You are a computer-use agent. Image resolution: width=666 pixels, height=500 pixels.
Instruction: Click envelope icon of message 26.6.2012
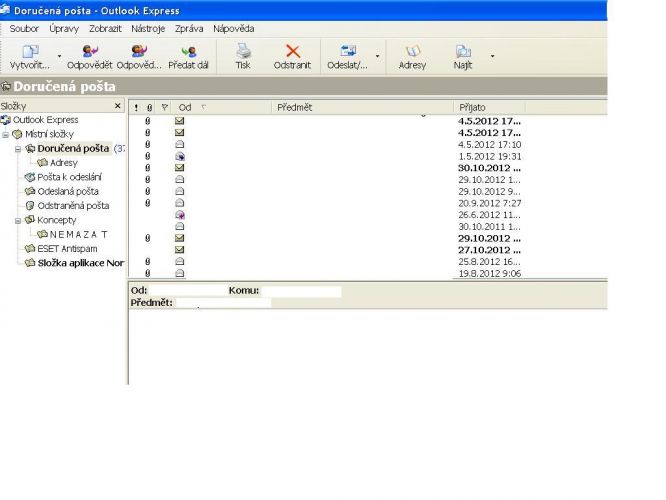[x=180, y=215]
